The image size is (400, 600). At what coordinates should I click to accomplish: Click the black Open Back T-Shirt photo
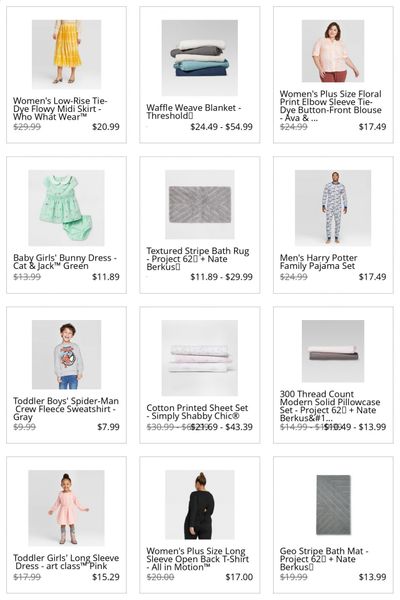(199, 504)
